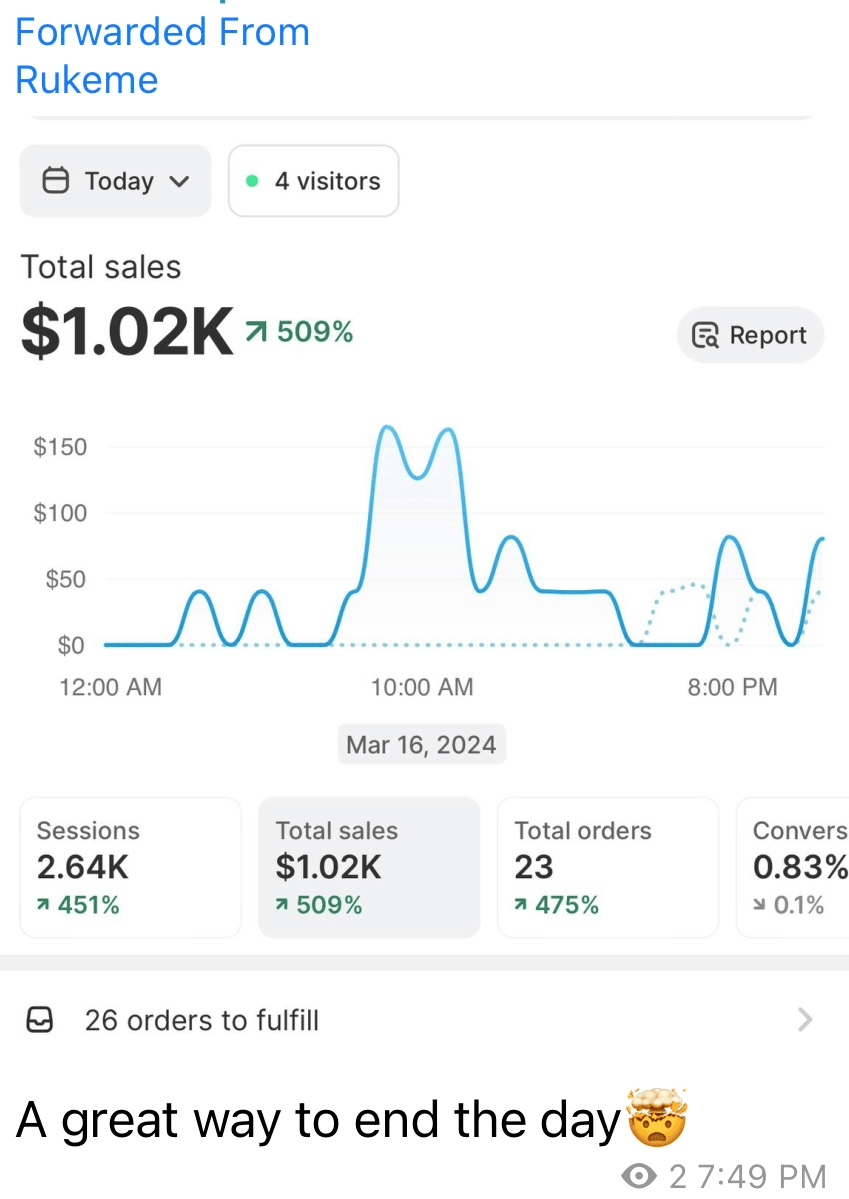Select the Sessions metric card
The width and height of the screenshot is (849, 1199).
click(131, 867)
